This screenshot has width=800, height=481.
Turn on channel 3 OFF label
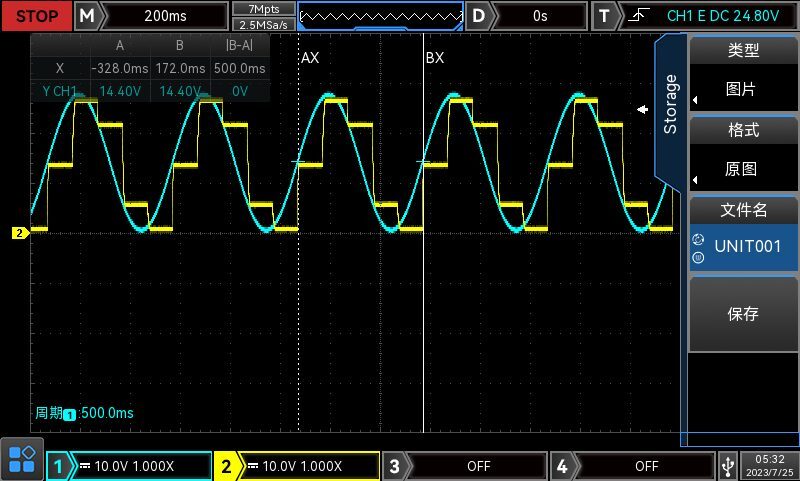[478, 466]
